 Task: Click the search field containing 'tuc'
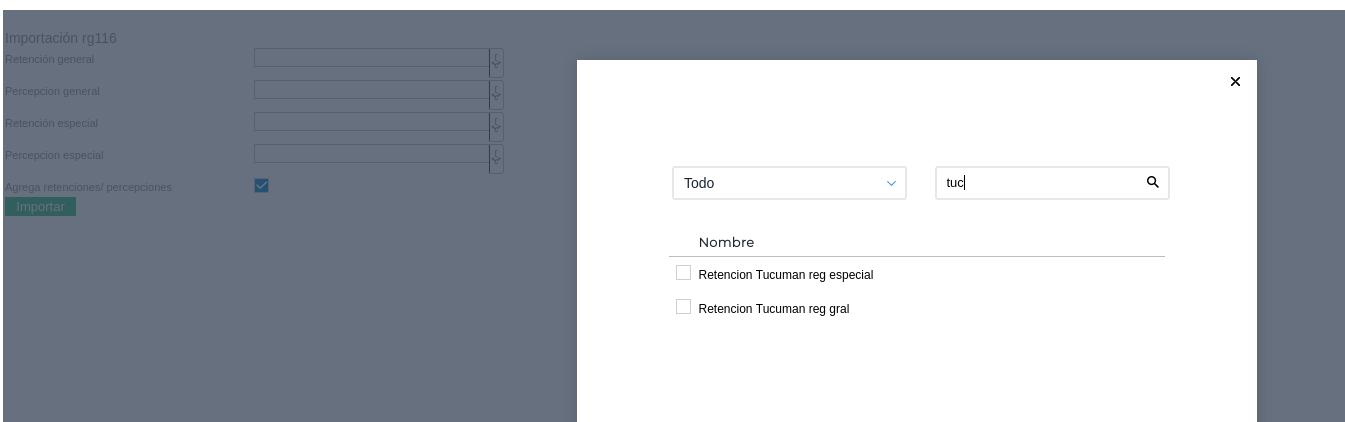tap(1038, 183)
